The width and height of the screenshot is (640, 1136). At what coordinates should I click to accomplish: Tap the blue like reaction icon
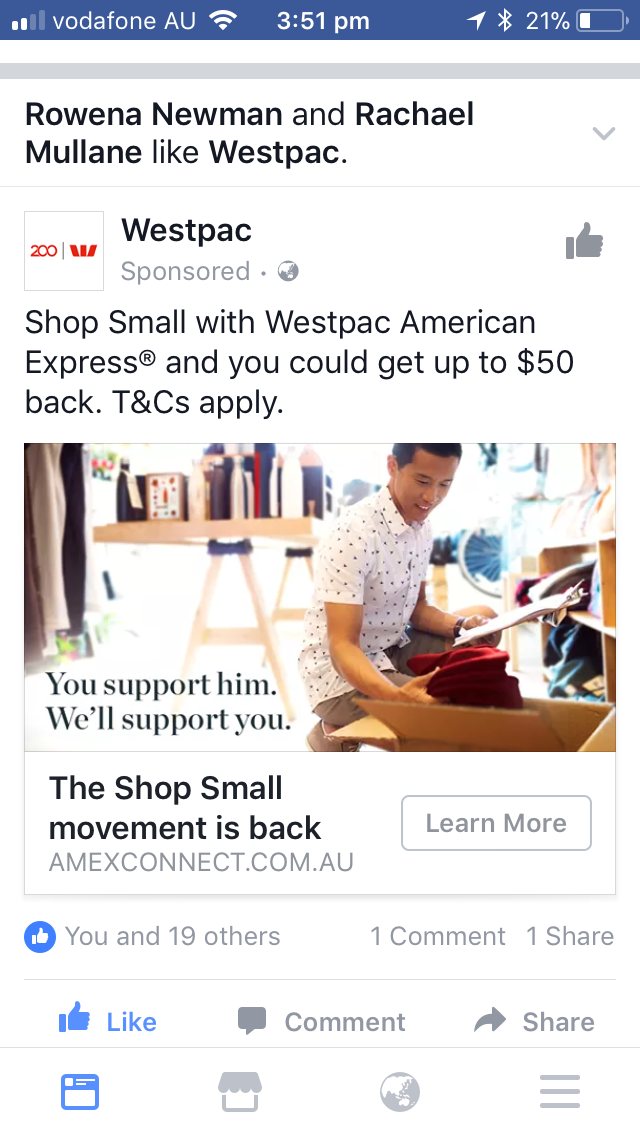(40, 936)
